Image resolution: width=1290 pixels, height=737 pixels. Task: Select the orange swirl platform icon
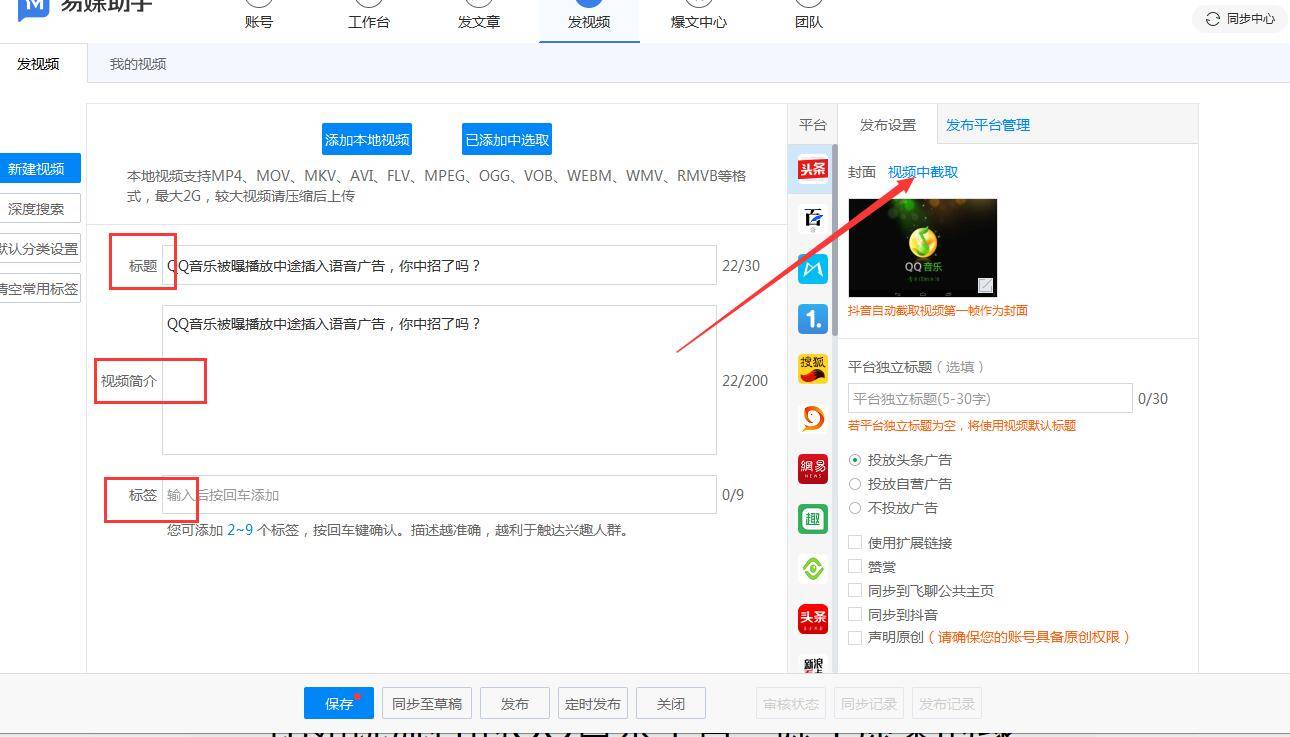pos(813,419)
